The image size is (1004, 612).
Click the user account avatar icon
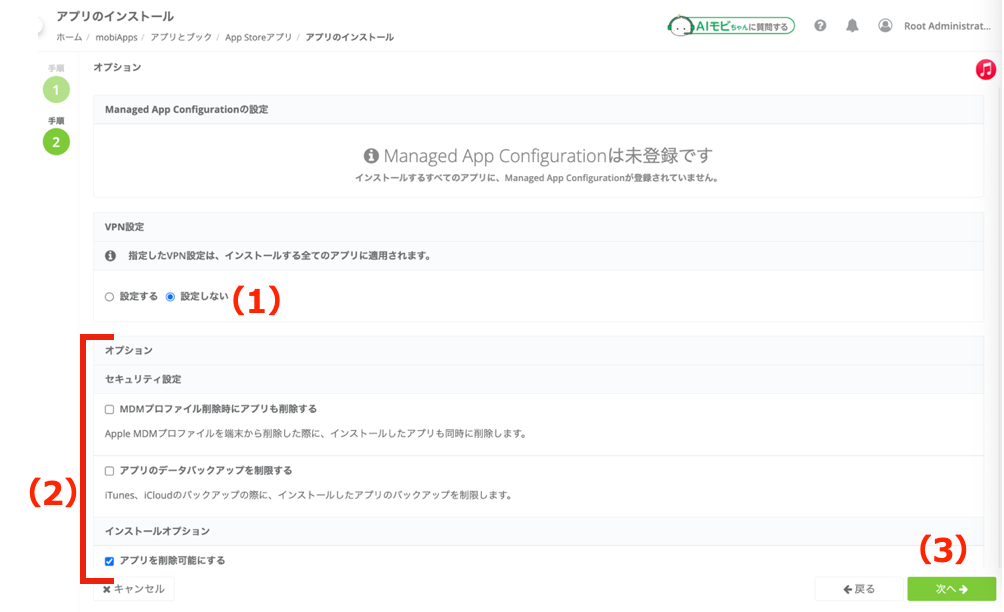click(885, 26)
